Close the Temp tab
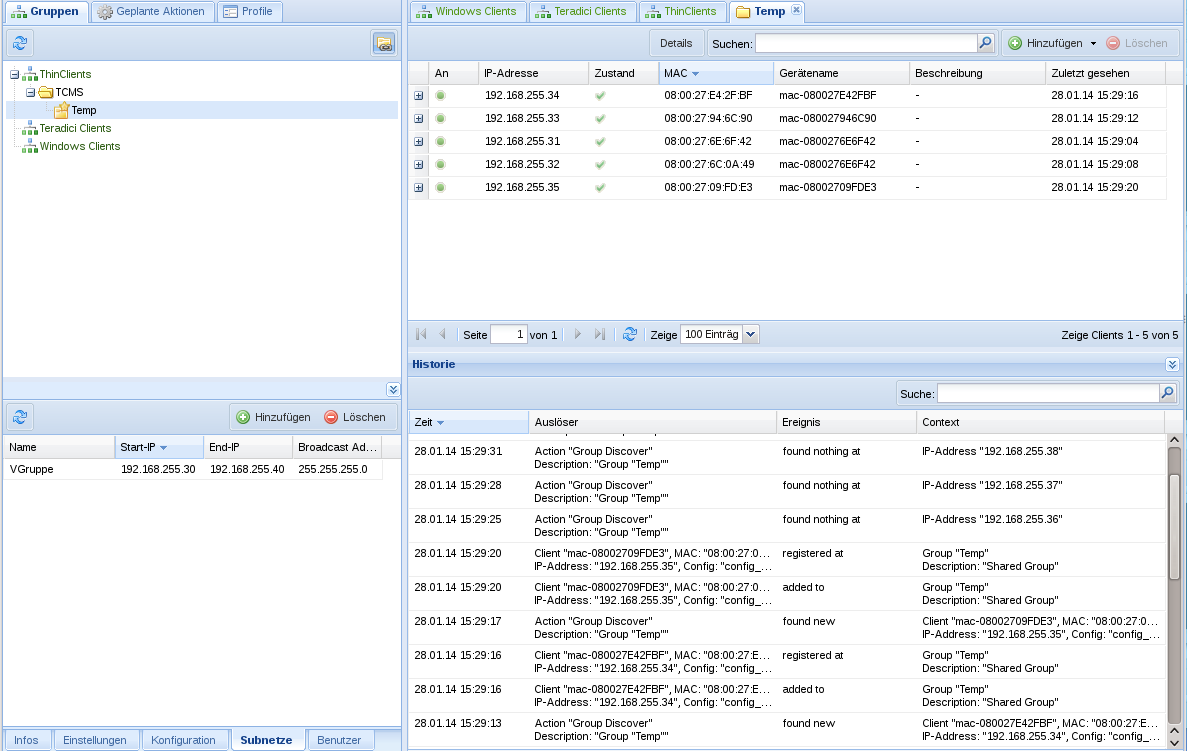This screenshot has width=1187, height=751. coord(796,10)
